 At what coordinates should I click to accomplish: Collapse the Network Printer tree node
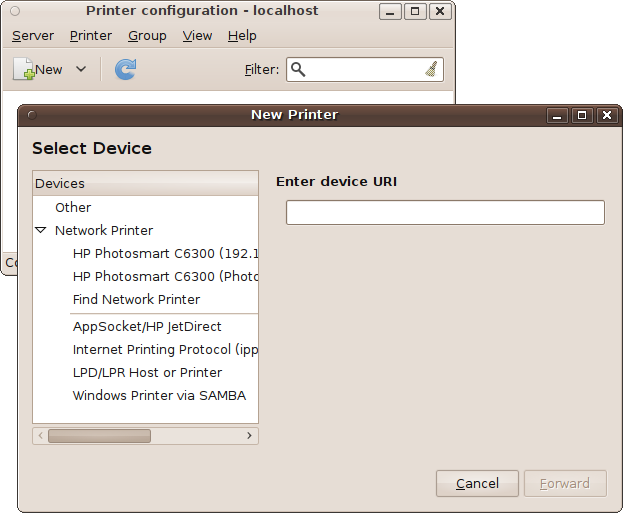click(x=41, y=230)
